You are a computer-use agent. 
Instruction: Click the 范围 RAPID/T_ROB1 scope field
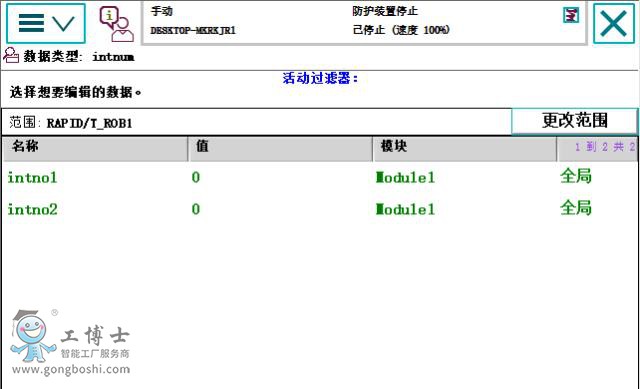[256, 122]
